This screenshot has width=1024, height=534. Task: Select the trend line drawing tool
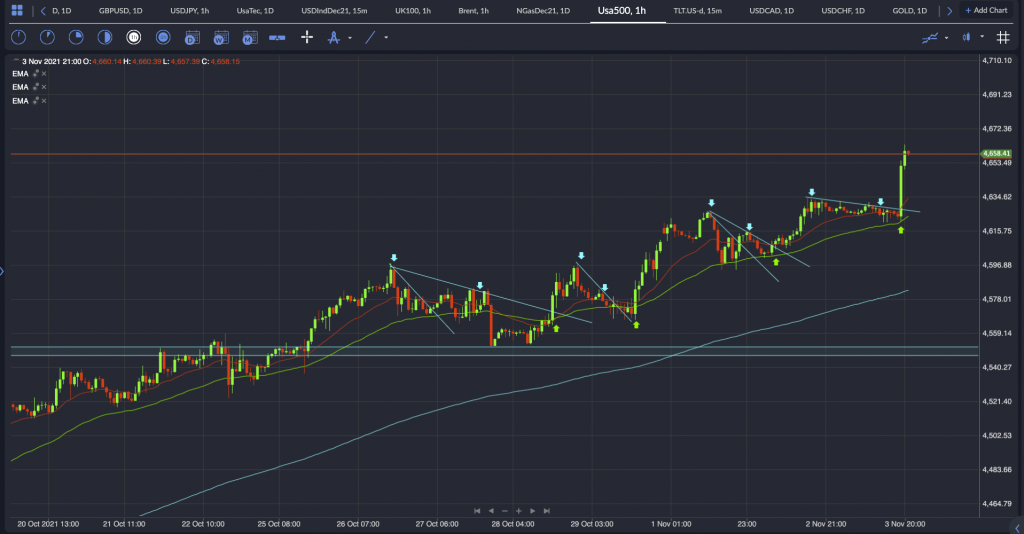370,38
